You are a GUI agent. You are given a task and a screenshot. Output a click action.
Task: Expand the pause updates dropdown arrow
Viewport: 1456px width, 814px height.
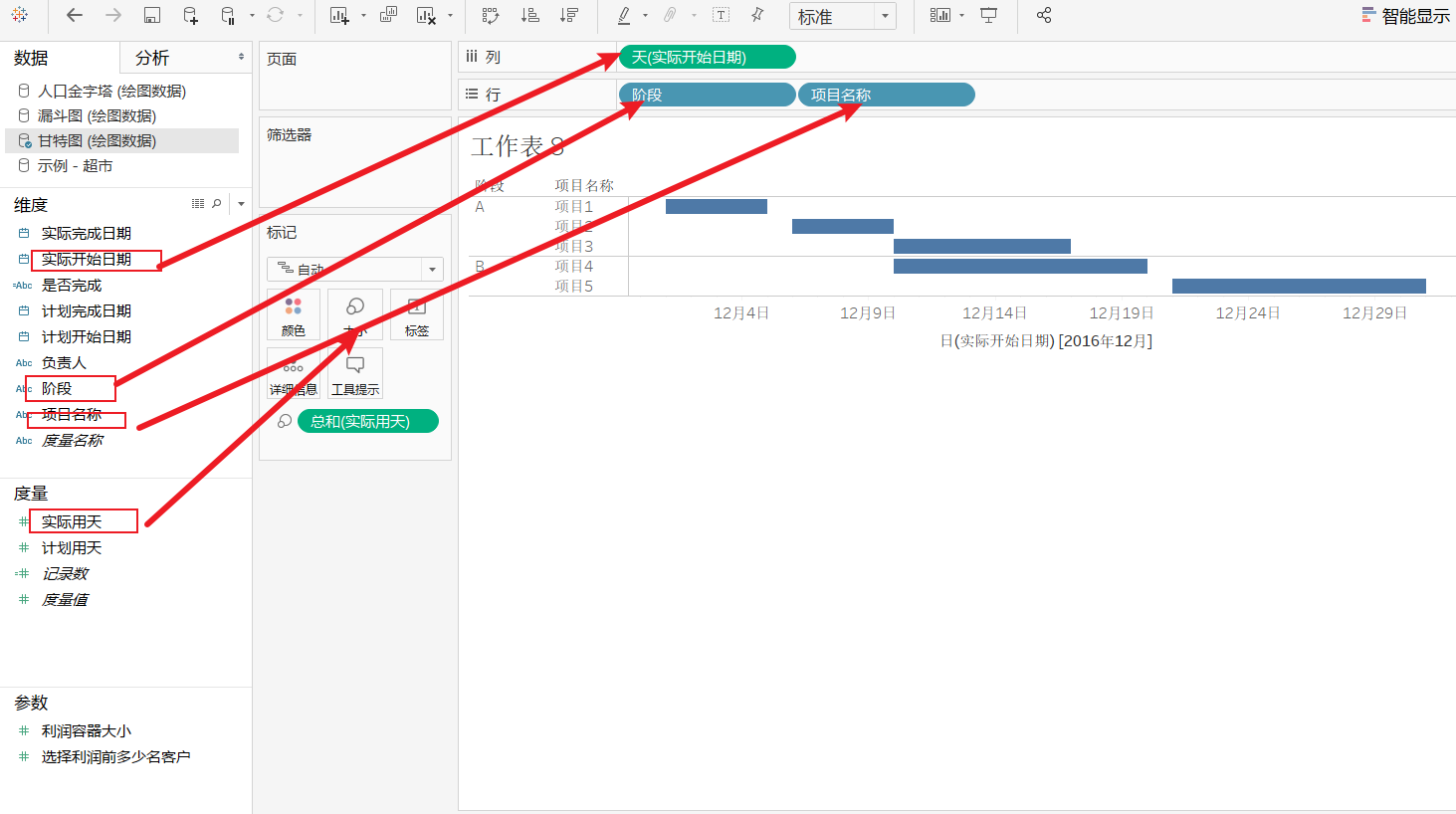point(252,16)
